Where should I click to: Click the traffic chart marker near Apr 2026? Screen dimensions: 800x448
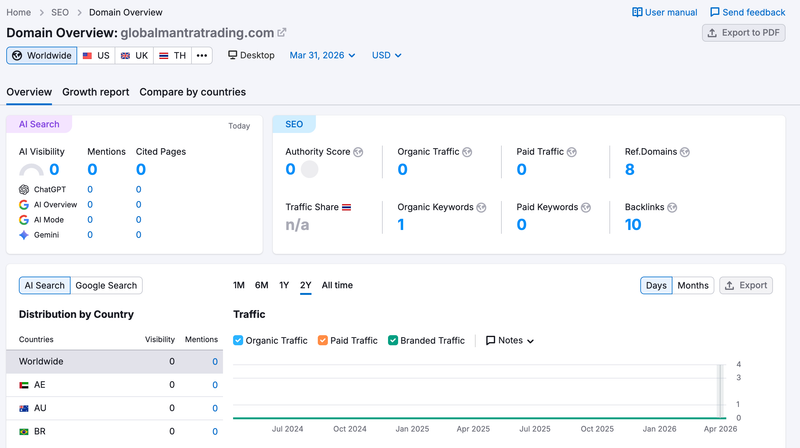pos(720,391)
